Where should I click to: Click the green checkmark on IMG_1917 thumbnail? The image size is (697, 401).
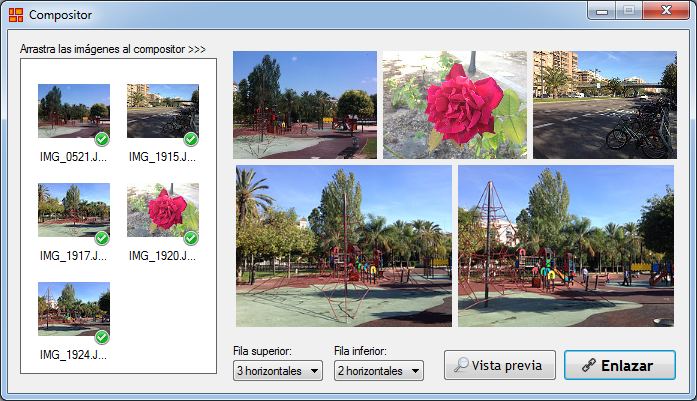point(102,239)
